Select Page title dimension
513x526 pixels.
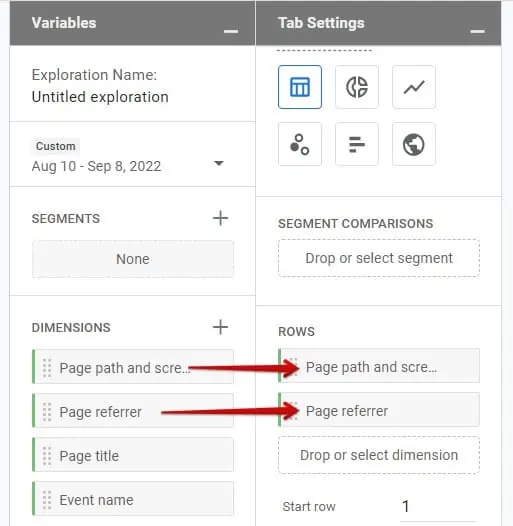point(133,455)
